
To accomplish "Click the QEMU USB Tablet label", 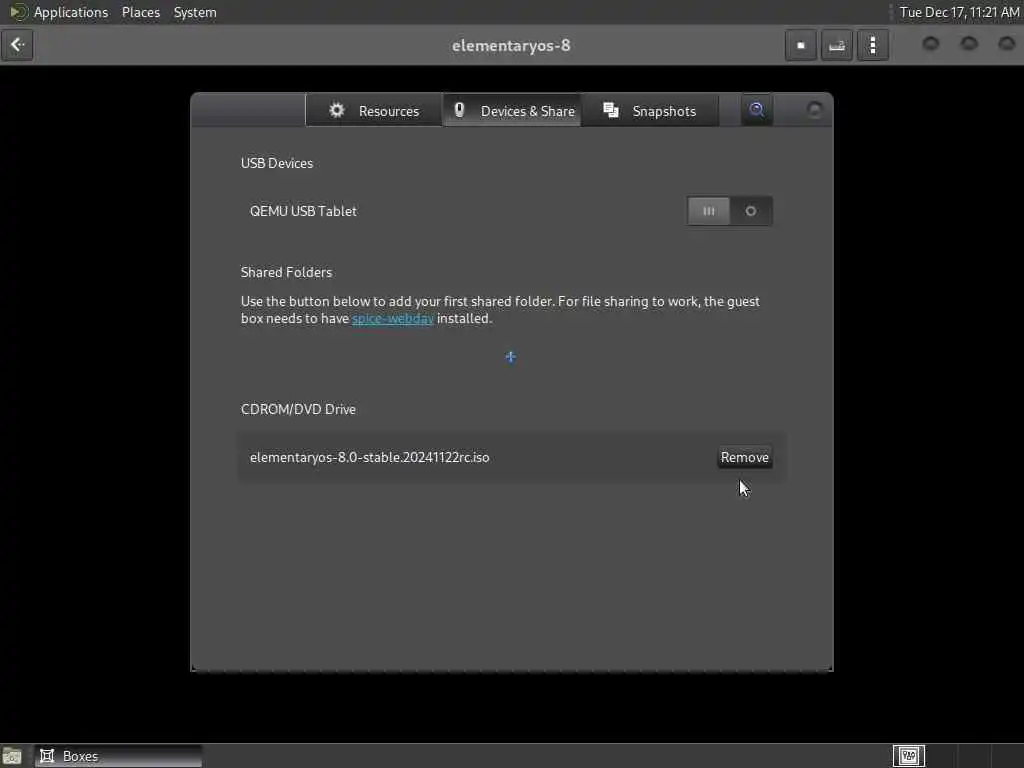I will pos(303,211).
